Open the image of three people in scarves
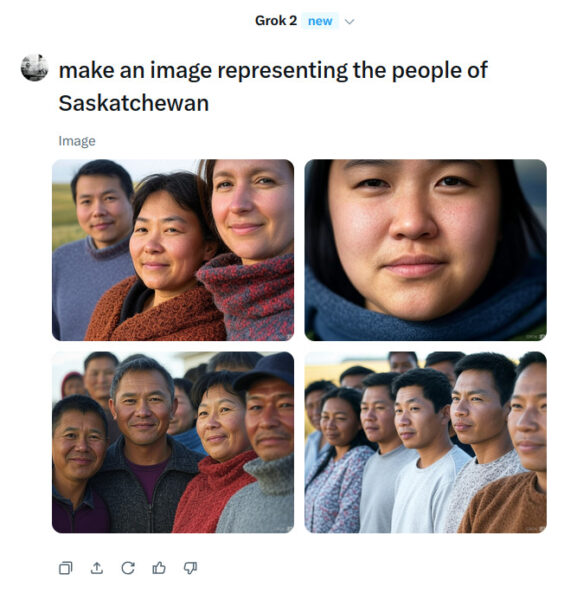The width and height of the screenshot is (577, 600). (x=173, y=250)
